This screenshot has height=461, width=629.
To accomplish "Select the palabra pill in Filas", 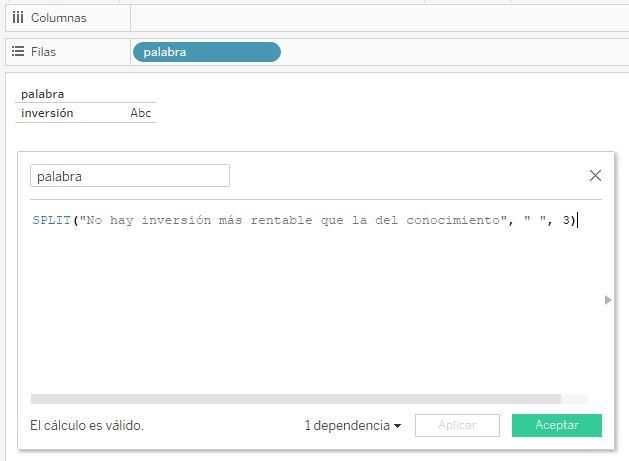I will point(207,52).
